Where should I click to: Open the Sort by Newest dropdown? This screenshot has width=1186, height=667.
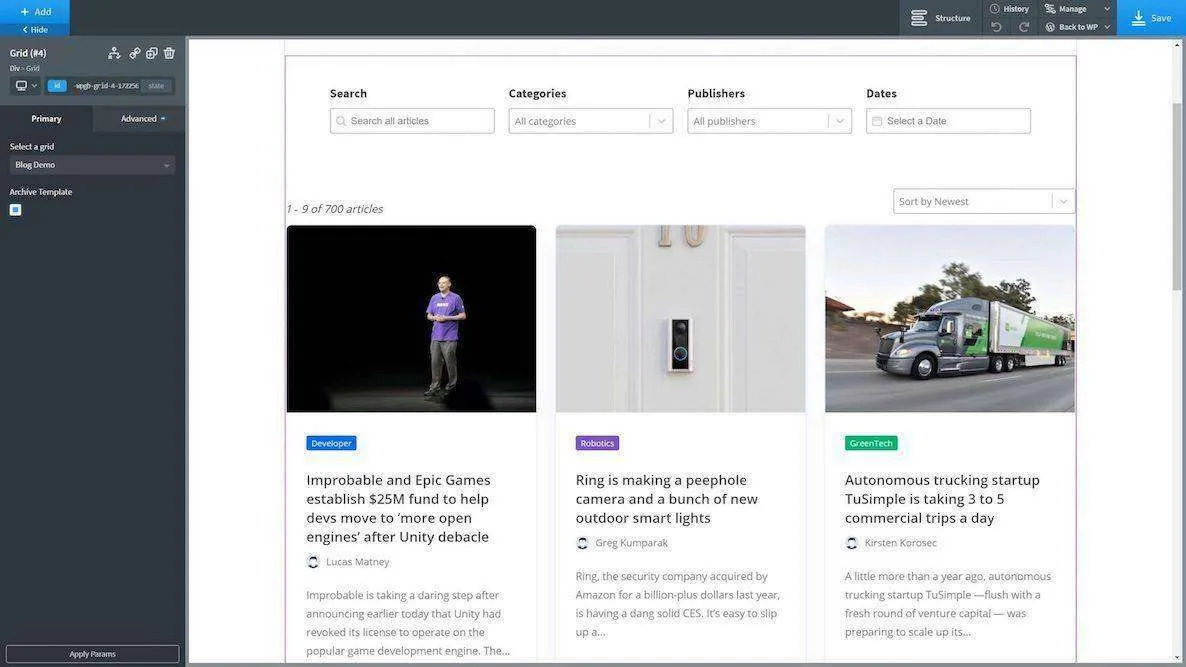click(983, 201)
